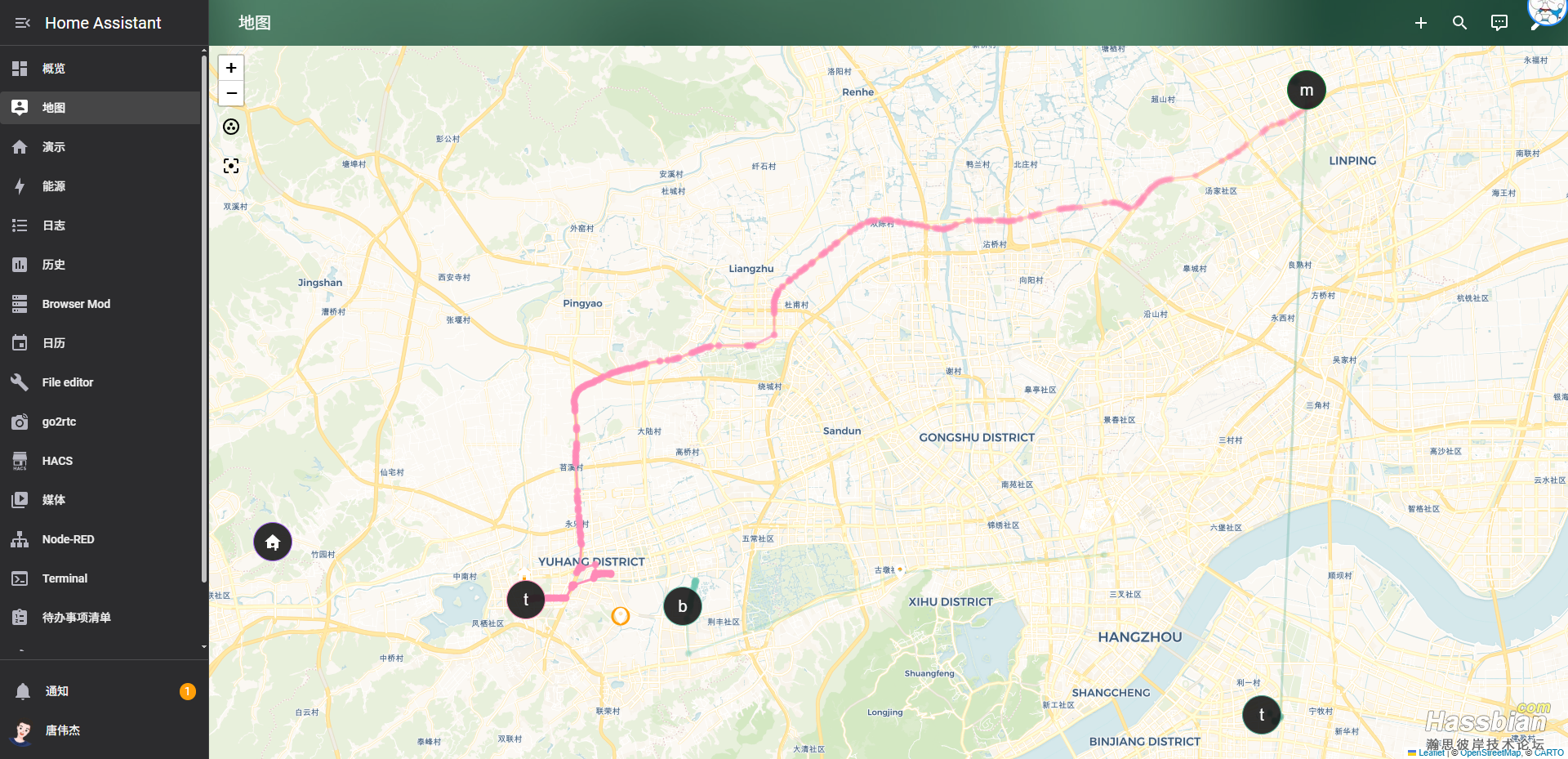This screenshot has width=1568, height=759.
Task: Zoom out of the map
Action: point(231,93)
